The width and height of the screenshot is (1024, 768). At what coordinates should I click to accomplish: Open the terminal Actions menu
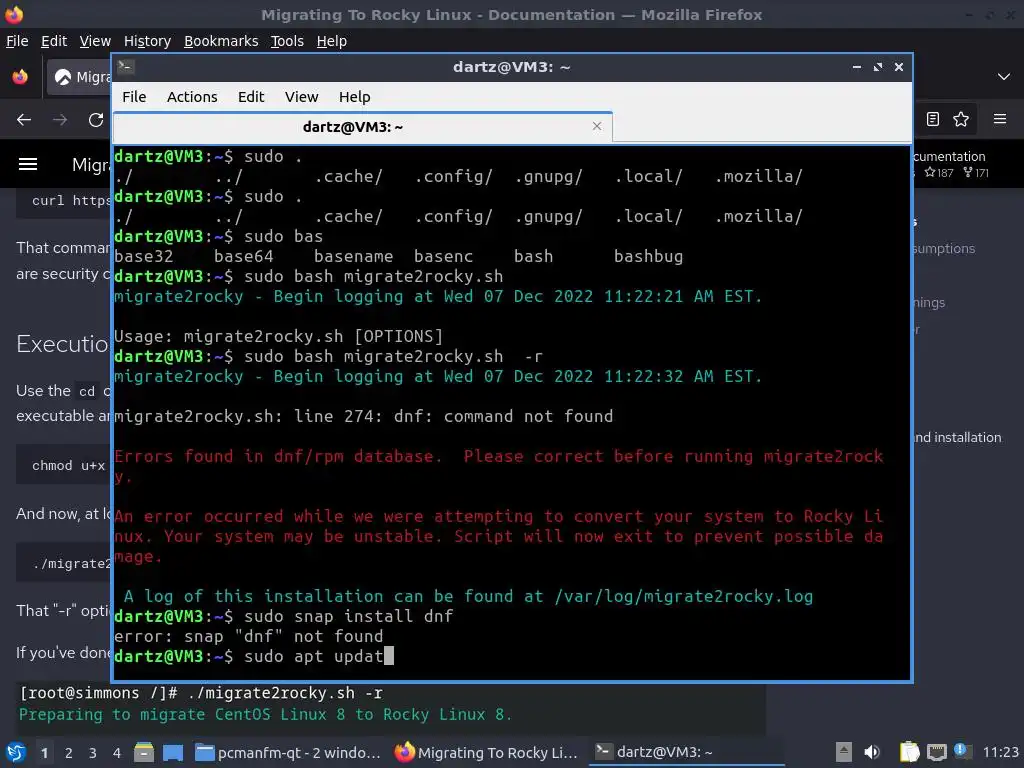192,97
